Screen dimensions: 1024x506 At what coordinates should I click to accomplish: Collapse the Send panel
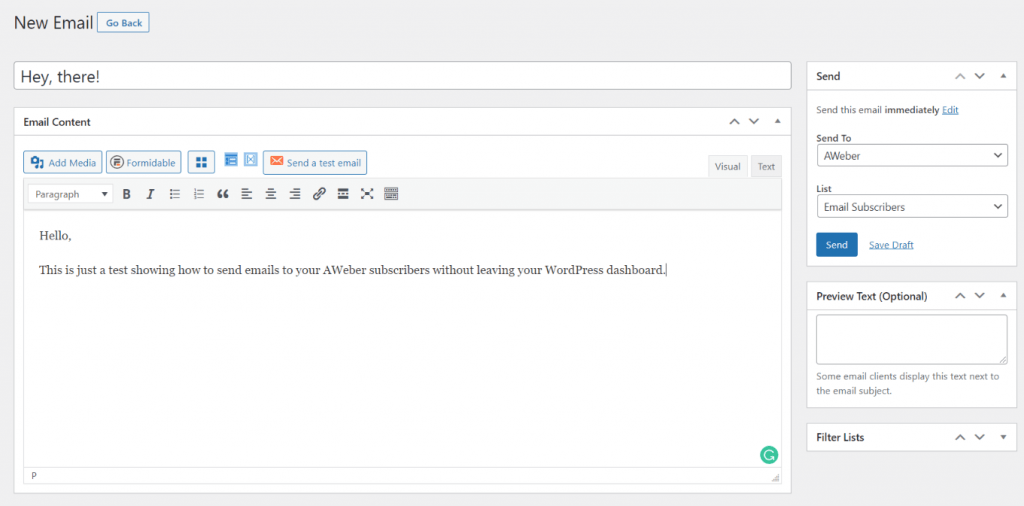[x=1003, y=76]
